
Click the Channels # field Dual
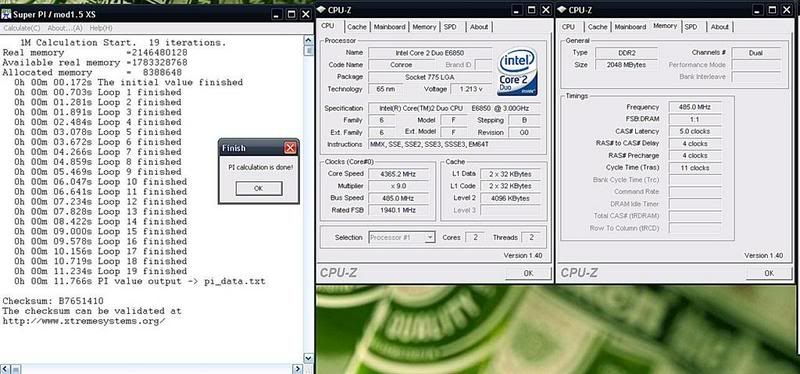tap(756, 53)
